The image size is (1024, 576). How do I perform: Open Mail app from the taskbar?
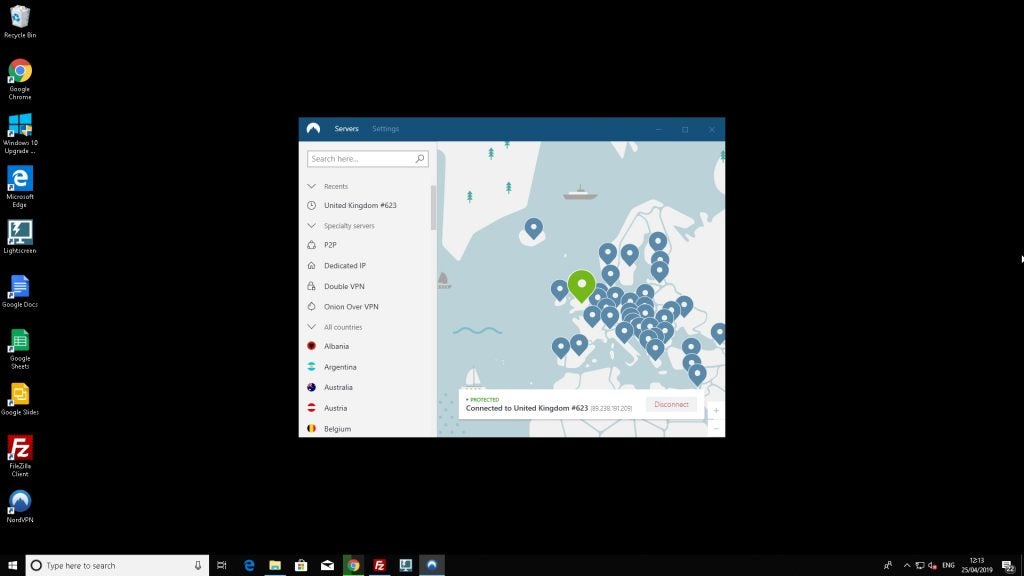click(327, 565)
